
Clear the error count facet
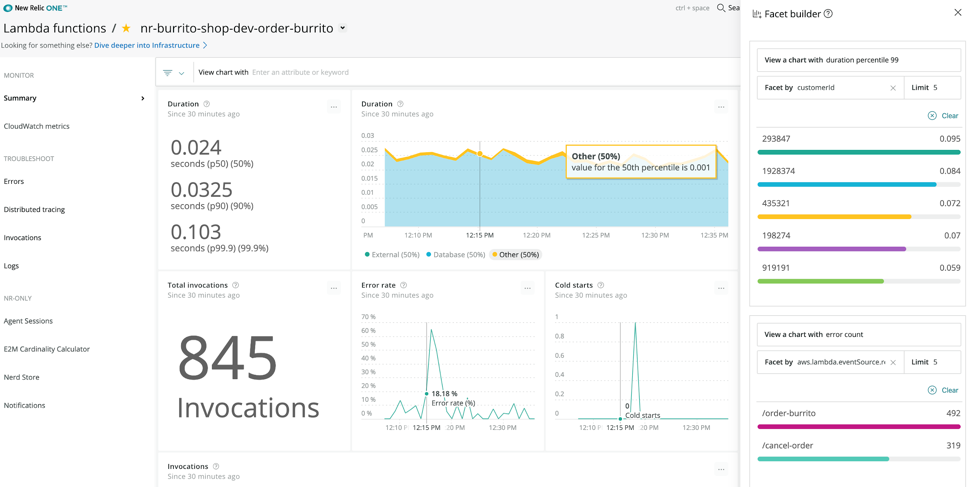point(944,390)
